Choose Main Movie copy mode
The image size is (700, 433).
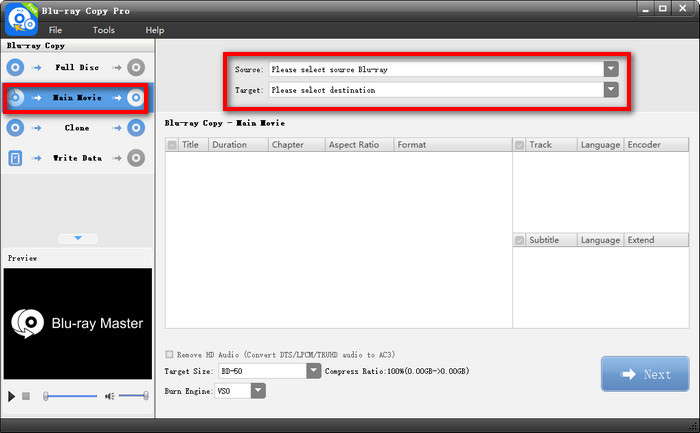[x=77, y=98]
